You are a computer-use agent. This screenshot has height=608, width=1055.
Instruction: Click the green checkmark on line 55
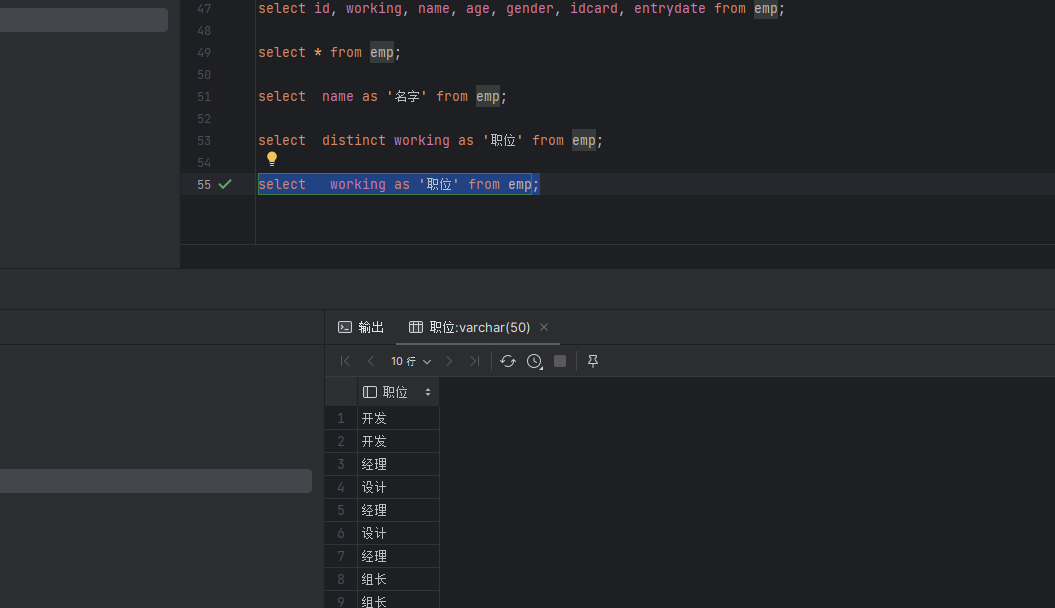pyautogui.click(x=225, y=184)
